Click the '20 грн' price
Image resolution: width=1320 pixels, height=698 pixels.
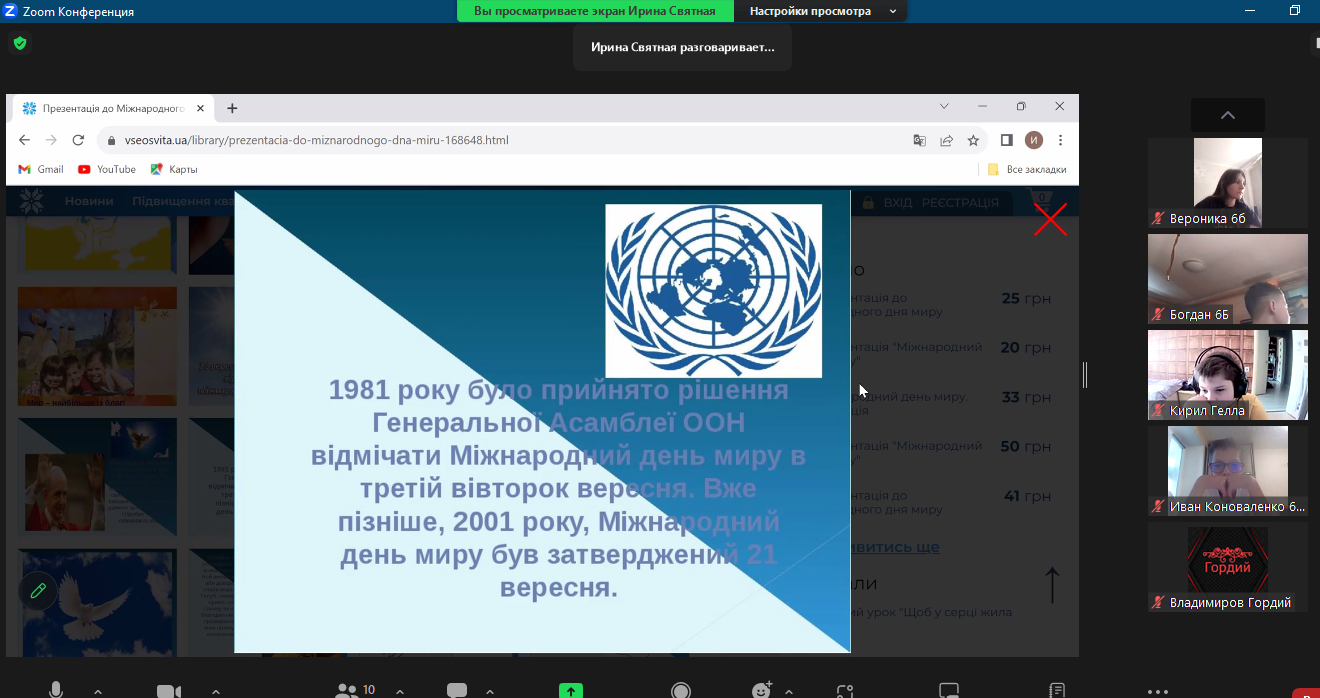[x=1026, y=347]
